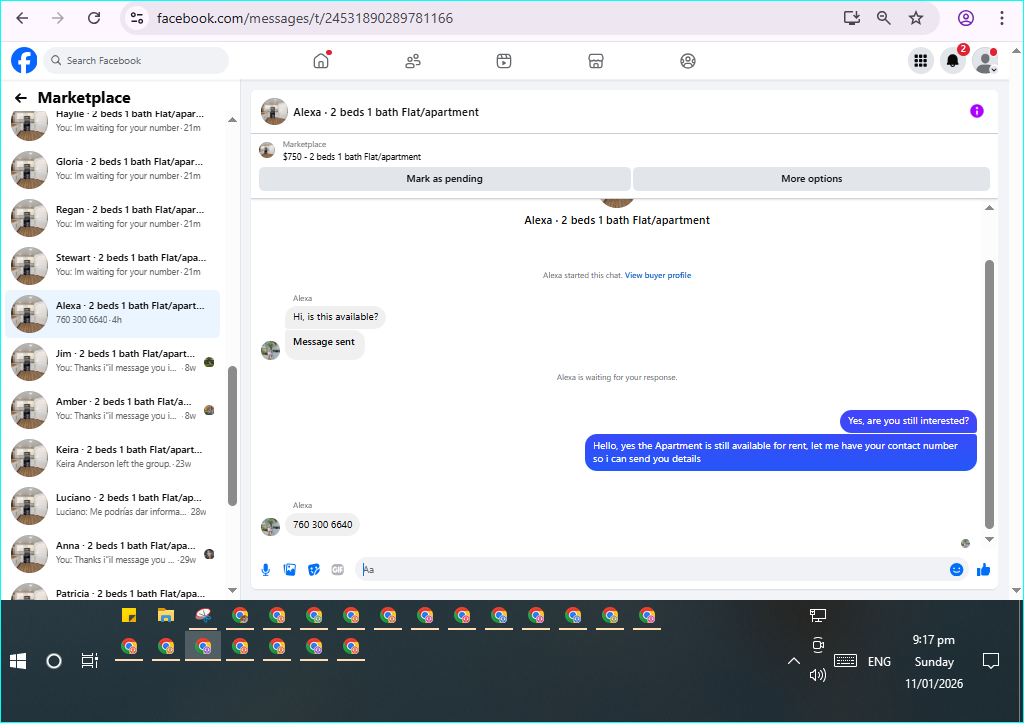The width and height of the screenshot is (1024, 723).
Task: Click the 'Hi, is this available?' message
Action: pyautogui.click(x=336, y=317)
